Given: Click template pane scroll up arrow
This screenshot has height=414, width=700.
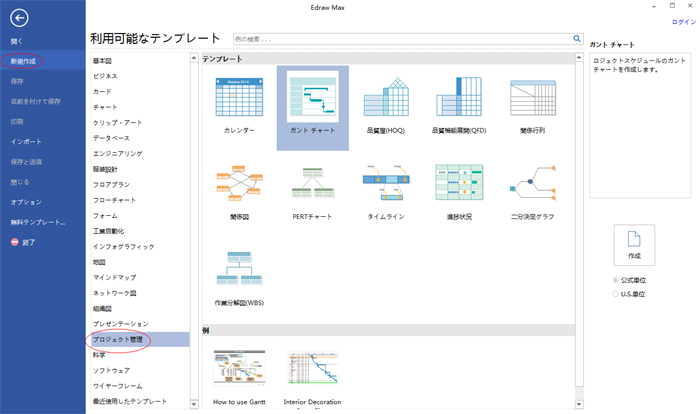Looking at the screenshot, I should coord(579,58).
